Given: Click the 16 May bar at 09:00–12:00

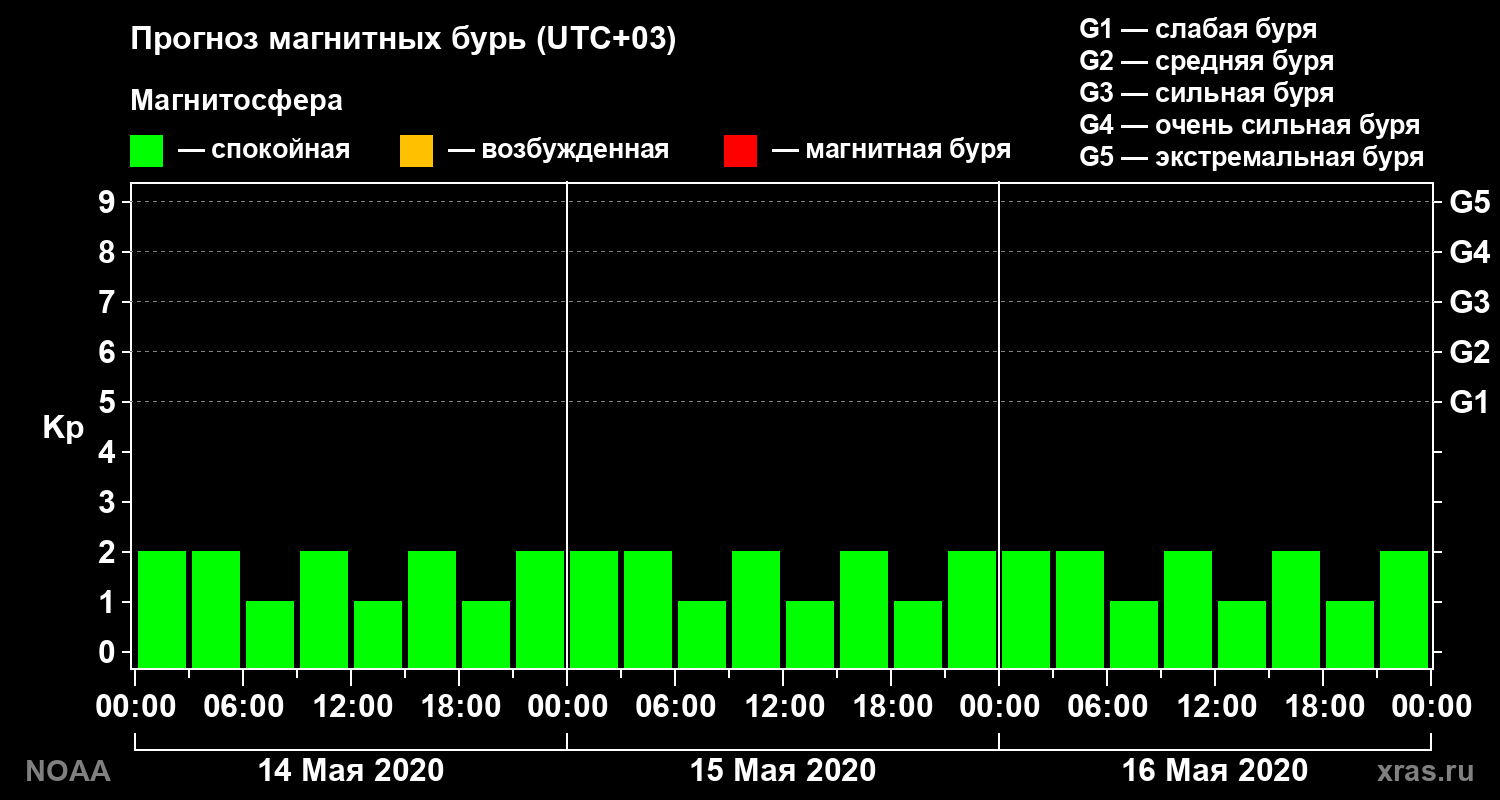Looking at the screenshot, I should [1188, 609].
